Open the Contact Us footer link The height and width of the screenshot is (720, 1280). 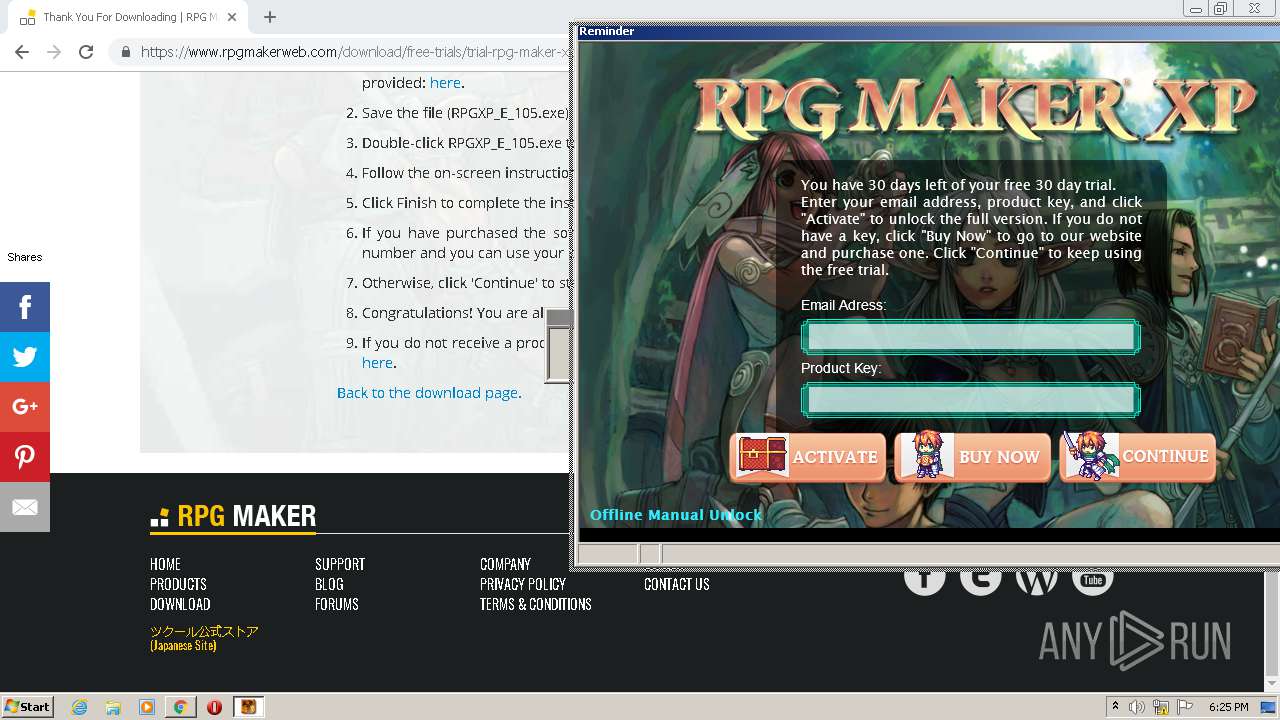(x=677, y=584)
